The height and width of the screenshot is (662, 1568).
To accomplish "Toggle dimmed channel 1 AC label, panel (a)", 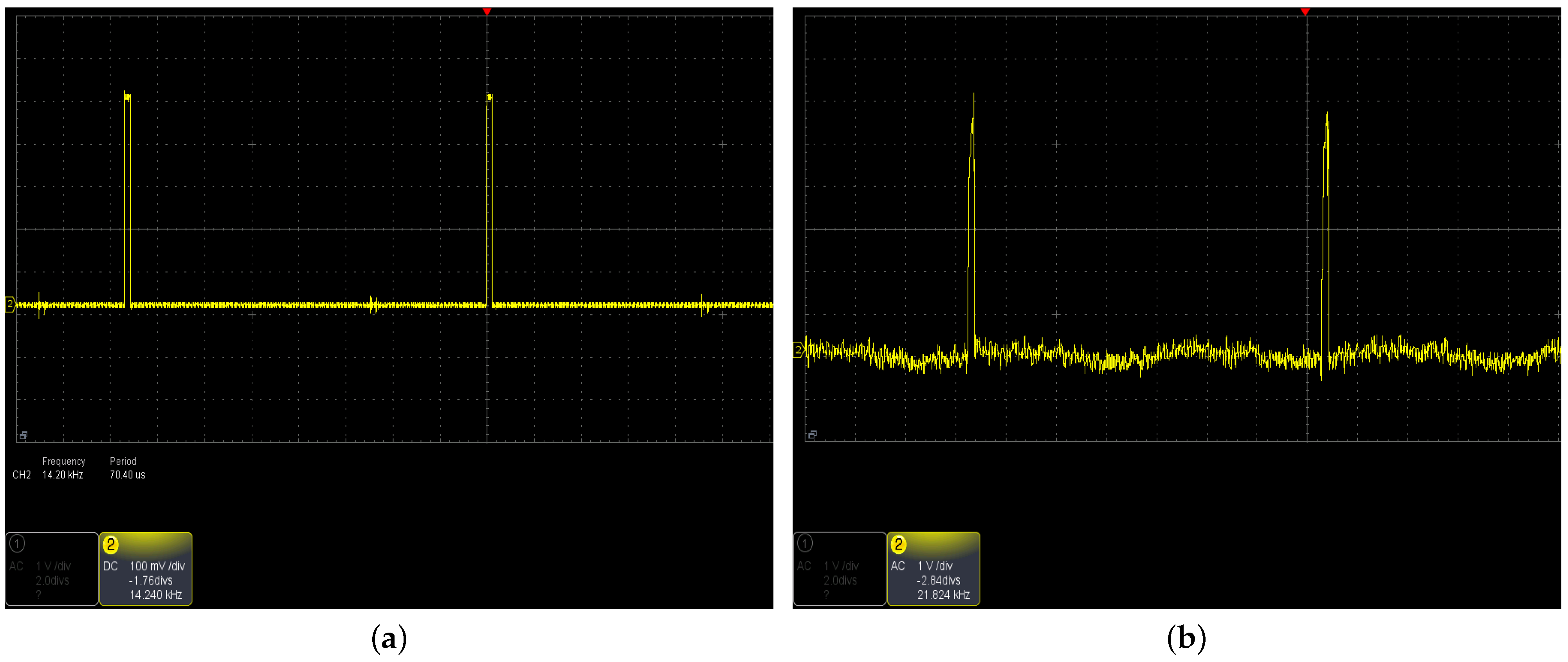I will (x=16, y=566).
